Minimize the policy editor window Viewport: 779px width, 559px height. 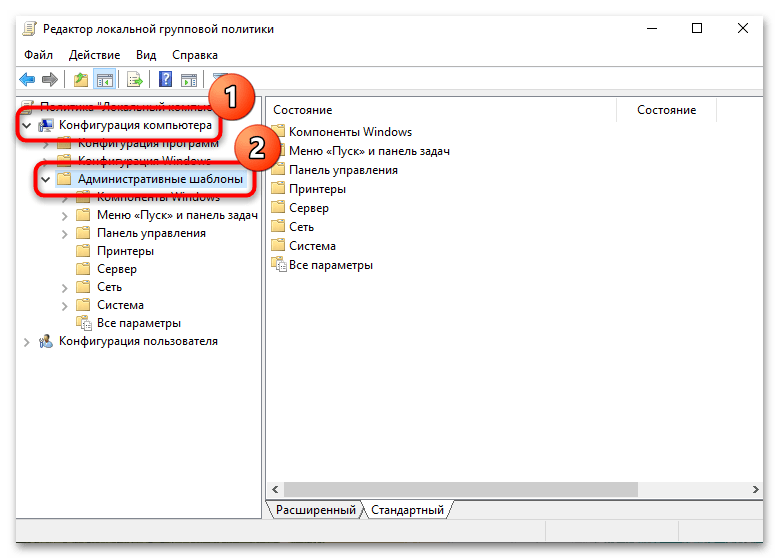(652, 29)
